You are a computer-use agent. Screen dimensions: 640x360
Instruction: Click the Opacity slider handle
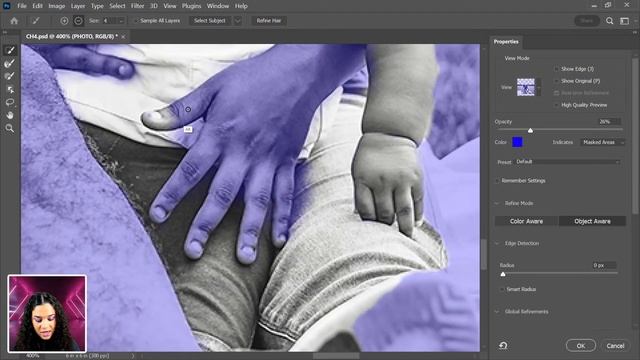click(x=530, y=130)
